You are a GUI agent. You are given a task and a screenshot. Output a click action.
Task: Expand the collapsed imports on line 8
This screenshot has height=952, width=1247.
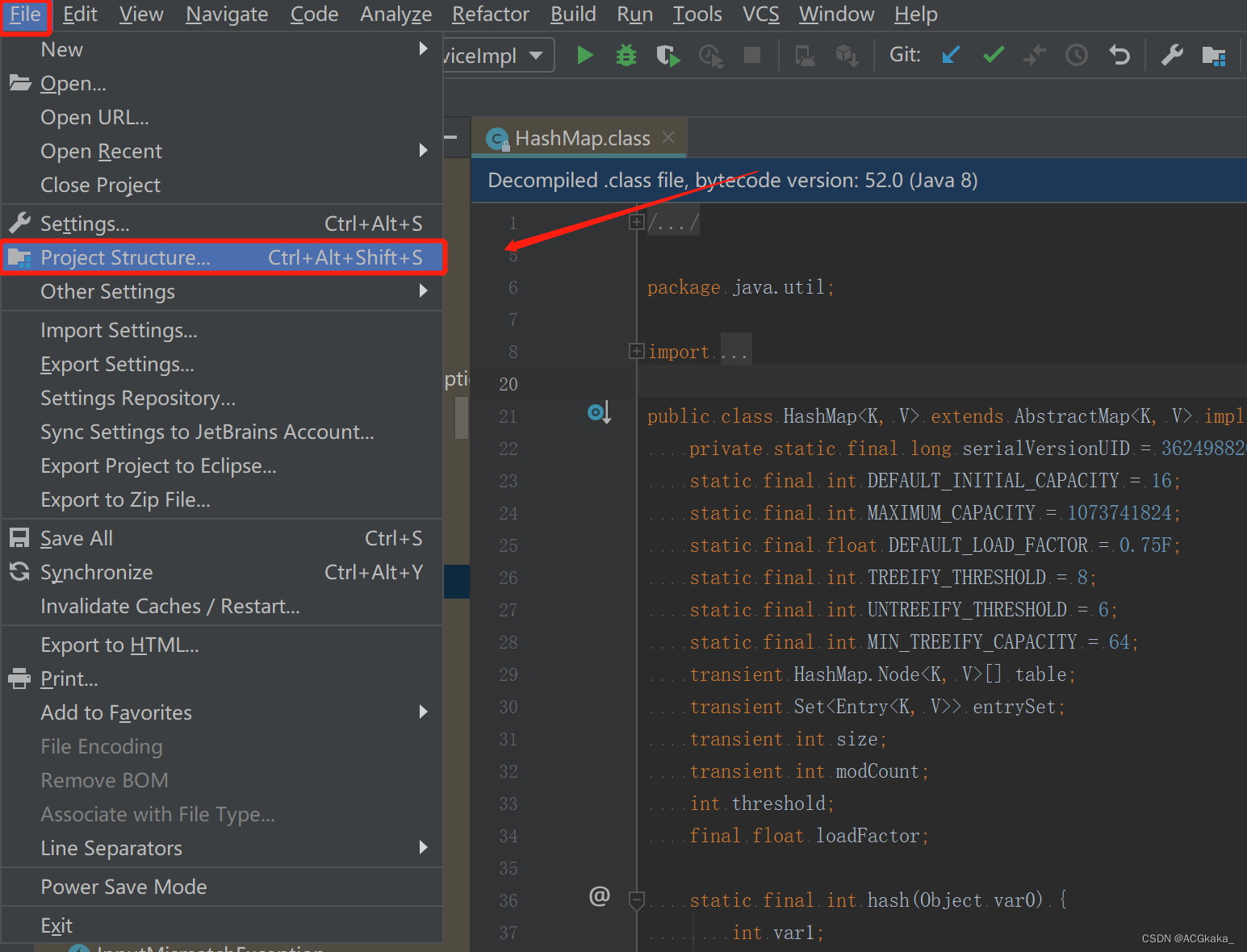637,350
